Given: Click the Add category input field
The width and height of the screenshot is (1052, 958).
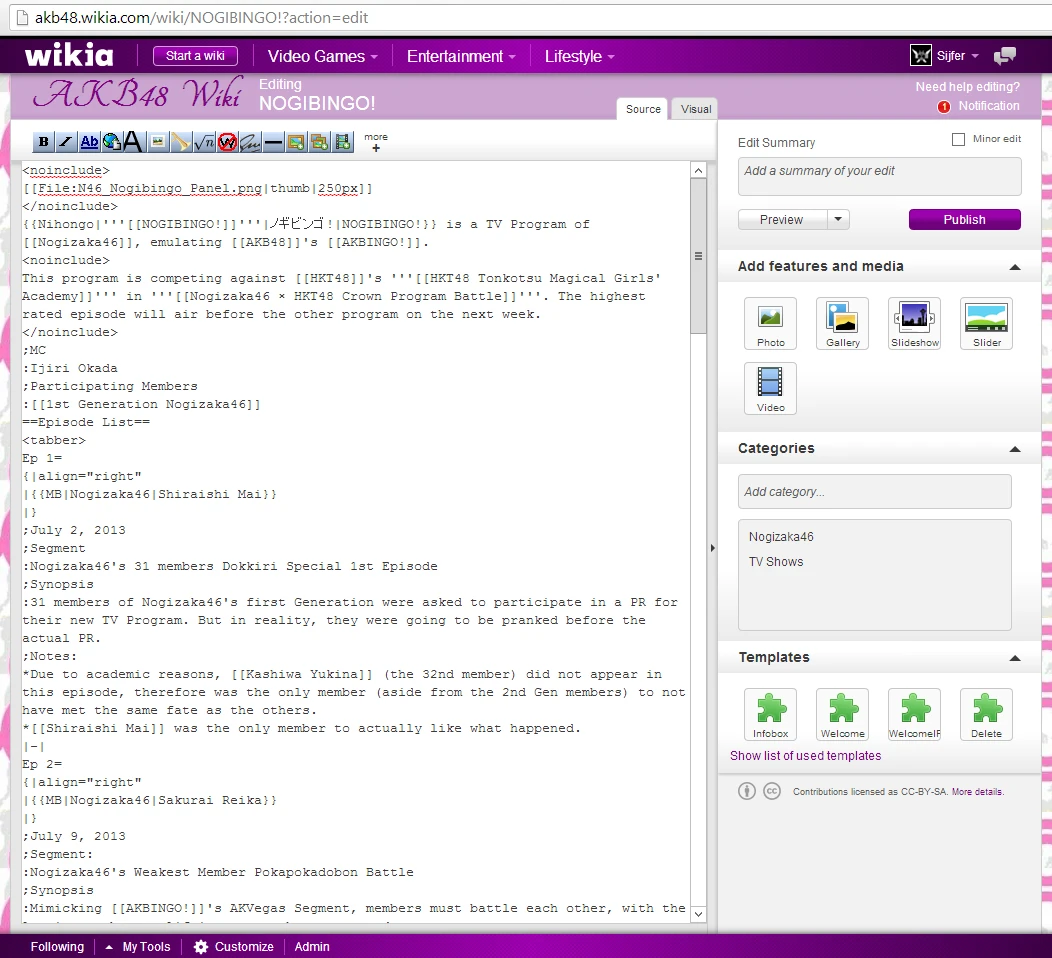Looking at the screenshot, I should pyautogui.click(x=874, y=491).
